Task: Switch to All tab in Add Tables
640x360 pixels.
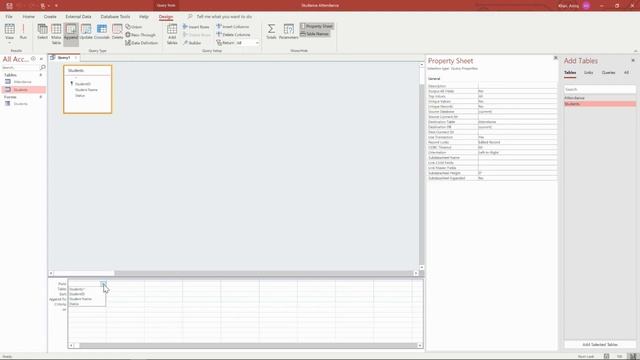Action: 626,73
